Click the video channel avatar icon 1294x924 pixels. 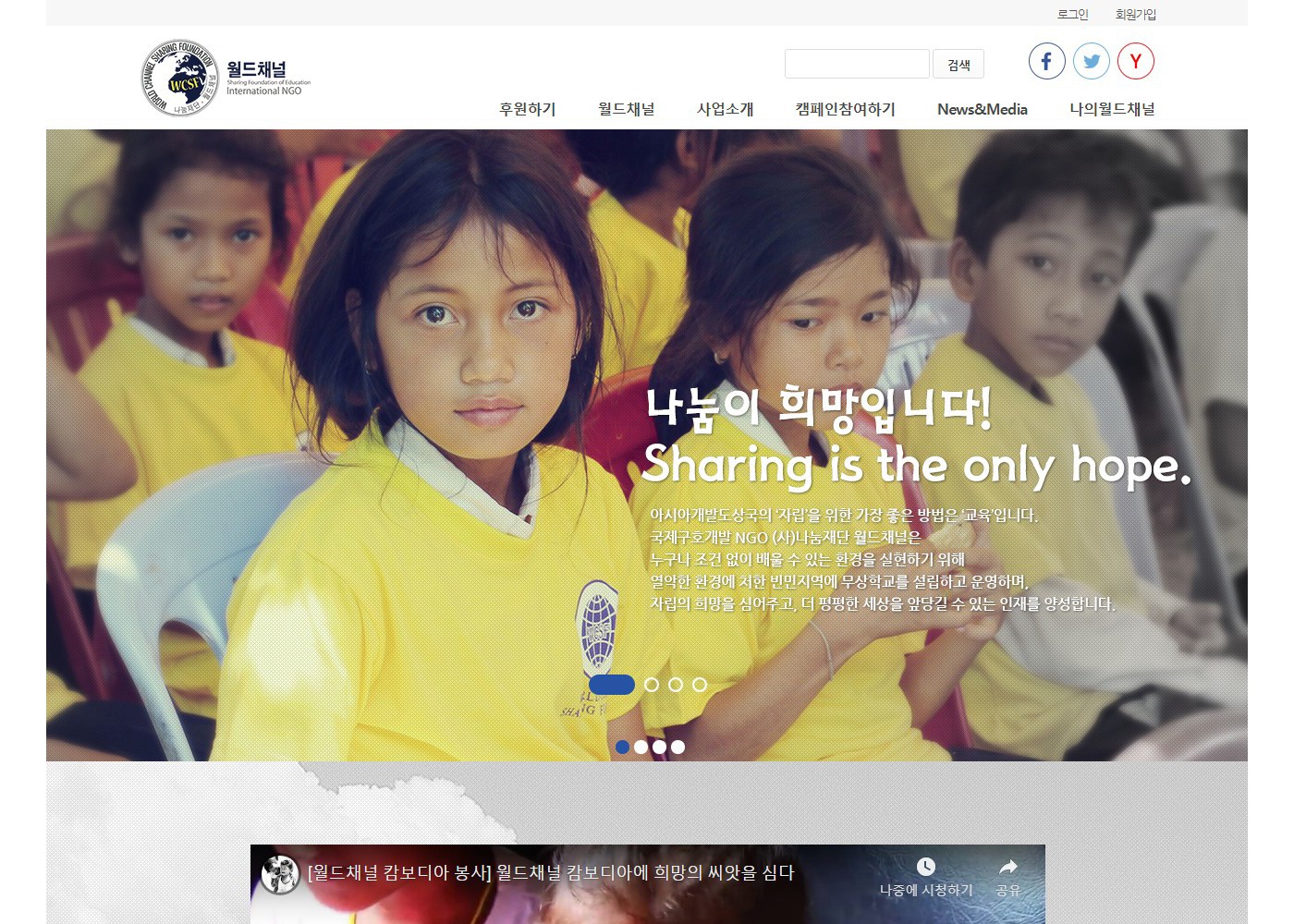point(279,874)
